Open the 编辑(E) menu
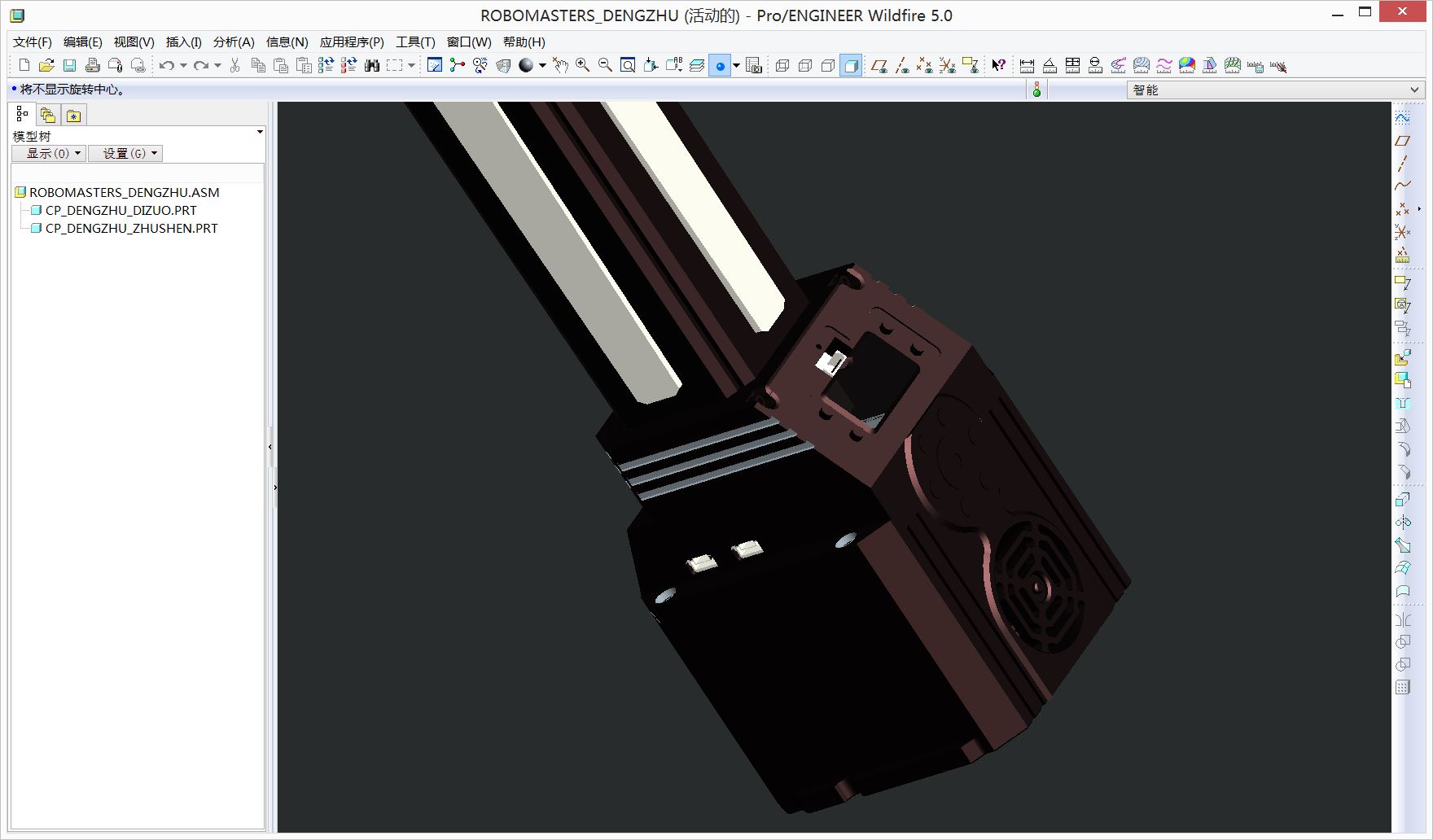The width and height of the screenshot is (1433, 840). [83, 42]
